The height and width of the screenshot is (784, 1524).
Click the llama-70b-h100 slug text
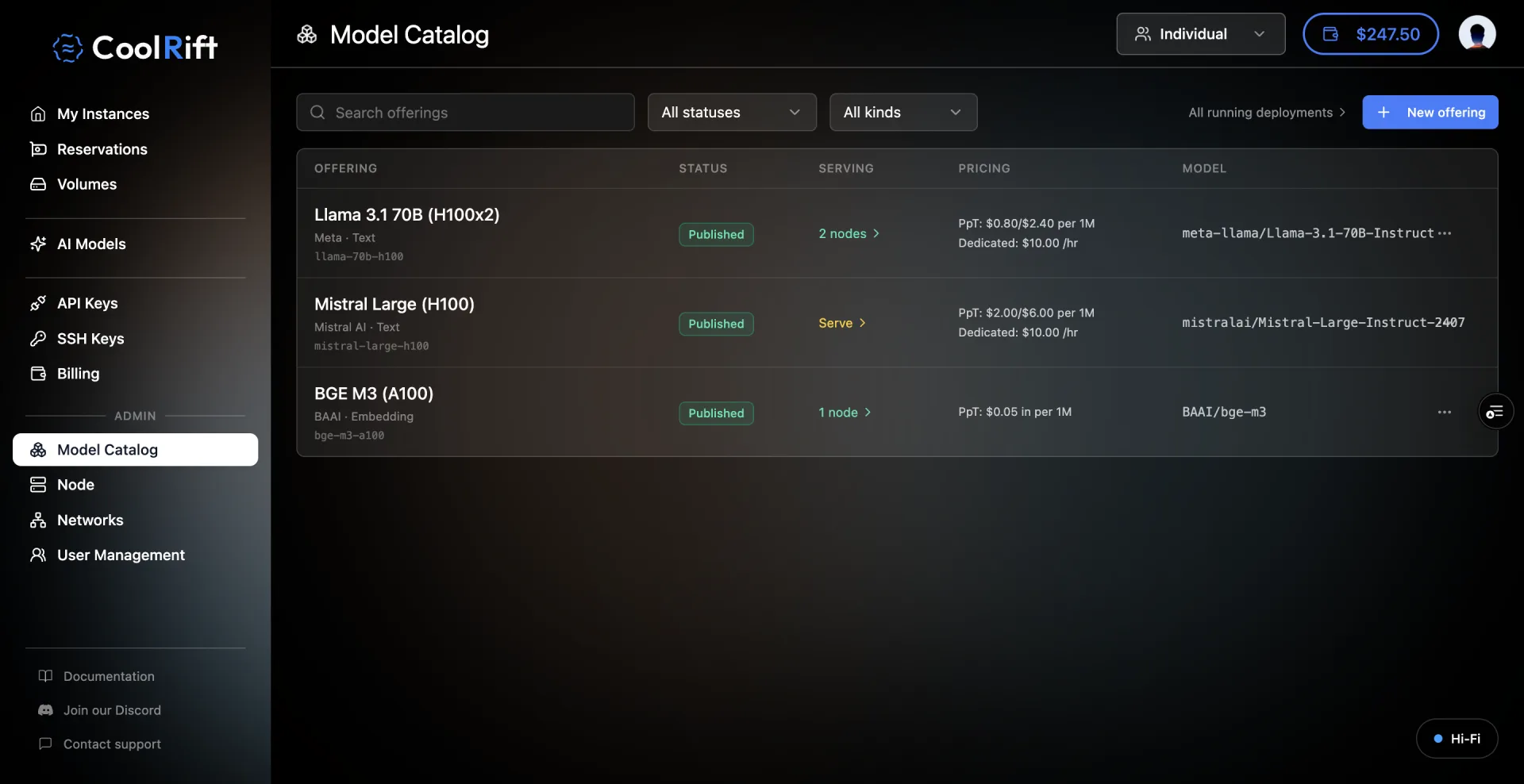[x=359, y=256]
